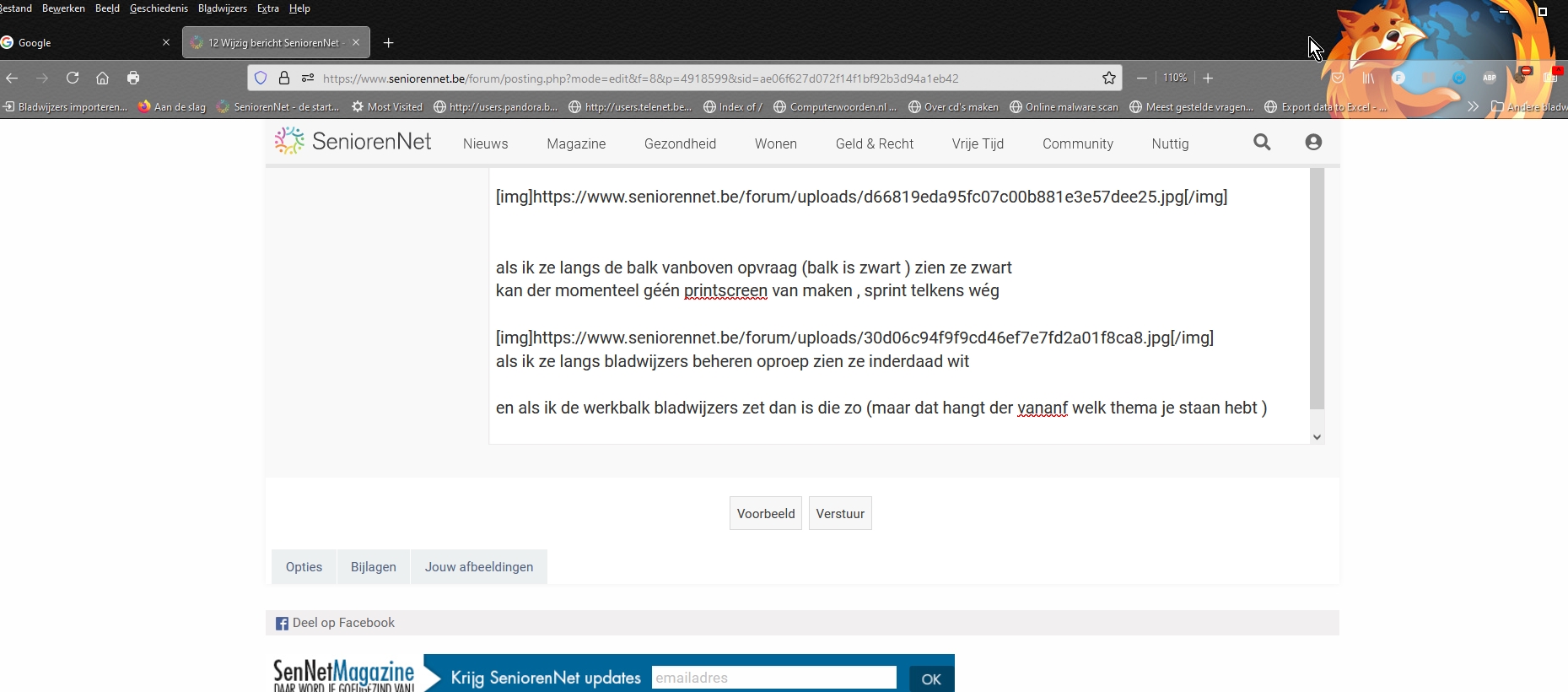Open the SeniorenNet - de start bookmark
The image size is (1568, 692).
point(278,107)
